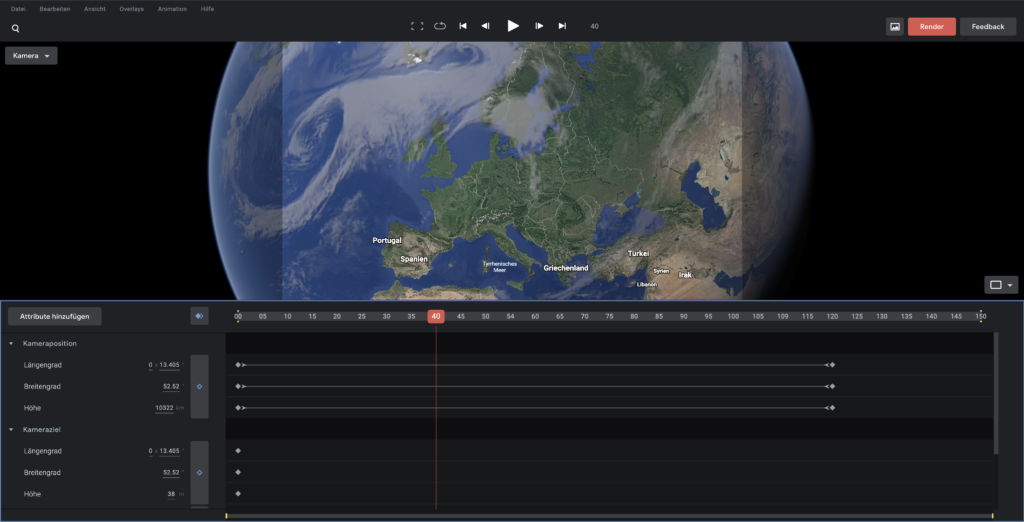
Task: Select first keyframe on Kameraposition Längengrad track
Action: coord(238,365)
